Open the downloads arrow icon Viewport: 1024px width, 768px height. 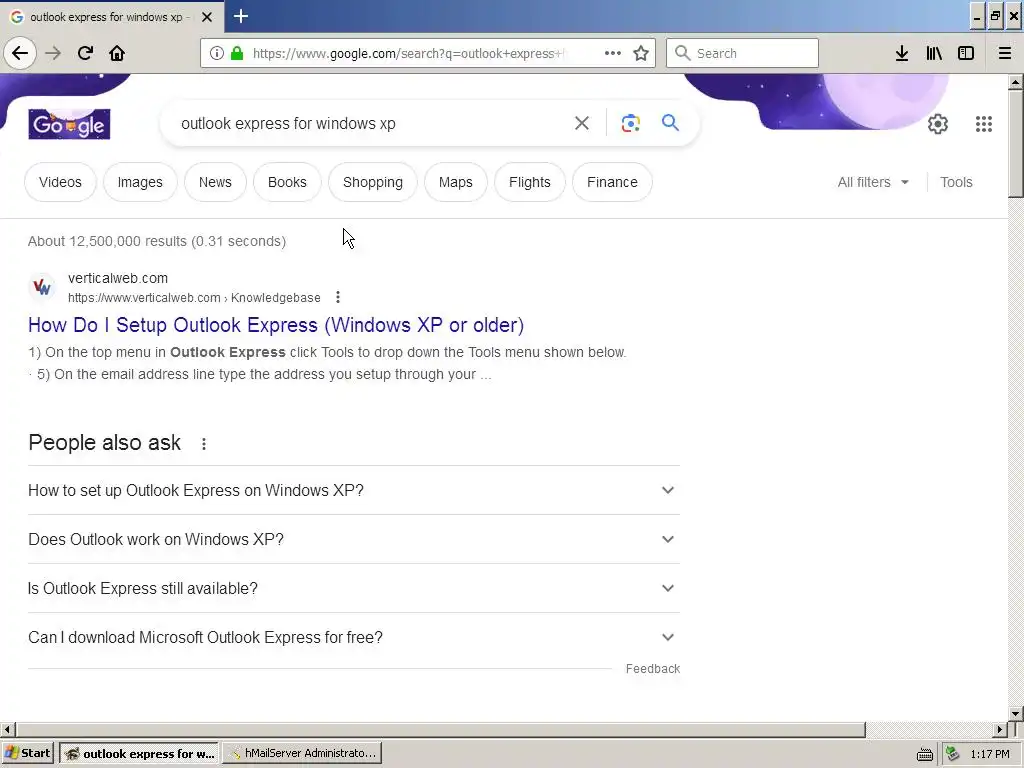point(902,53)
